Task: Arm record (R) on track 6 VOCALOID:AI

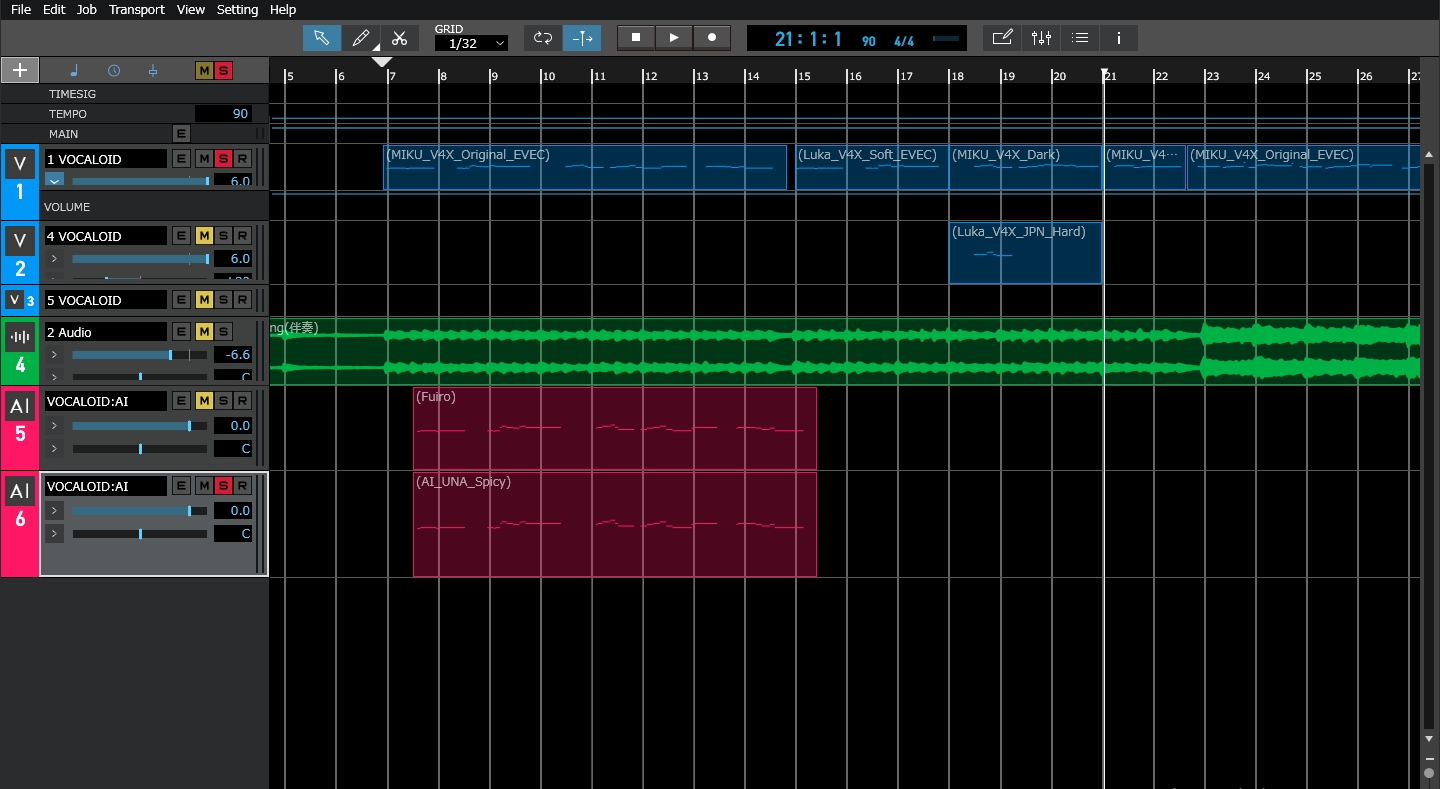Action: [x=241, y=486]
